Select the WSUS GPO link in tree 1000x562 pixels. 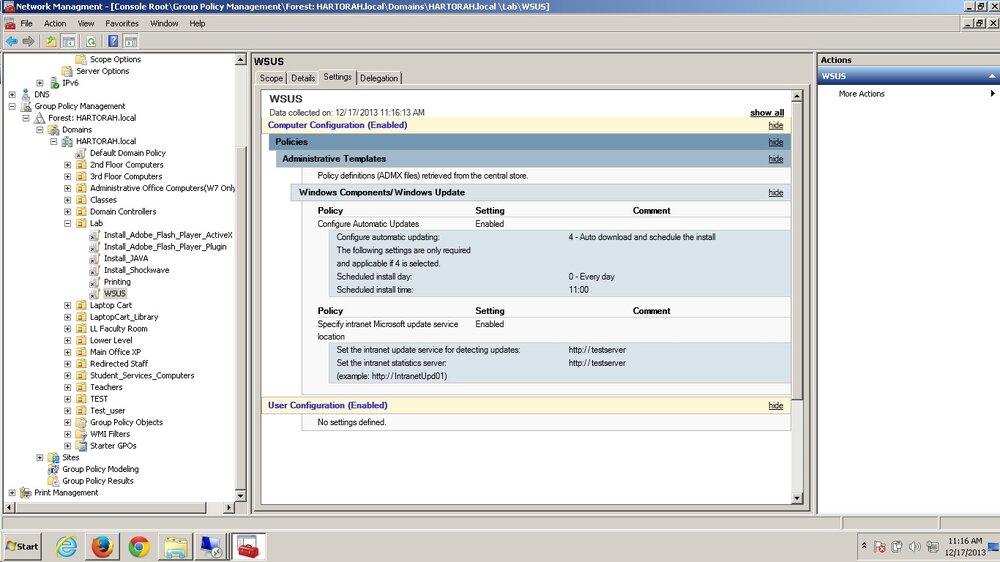[x=115, y=293]
